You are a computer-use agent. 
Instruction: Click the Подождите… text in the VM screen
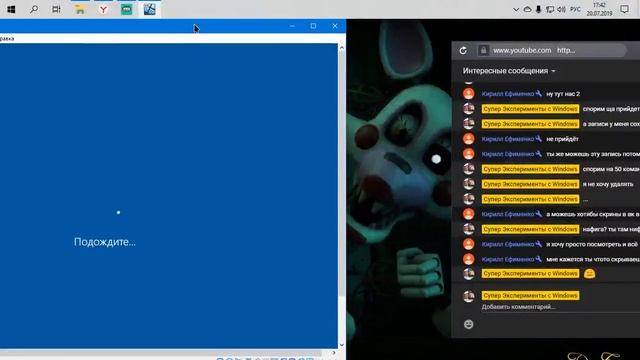click(x=104, y=242)
